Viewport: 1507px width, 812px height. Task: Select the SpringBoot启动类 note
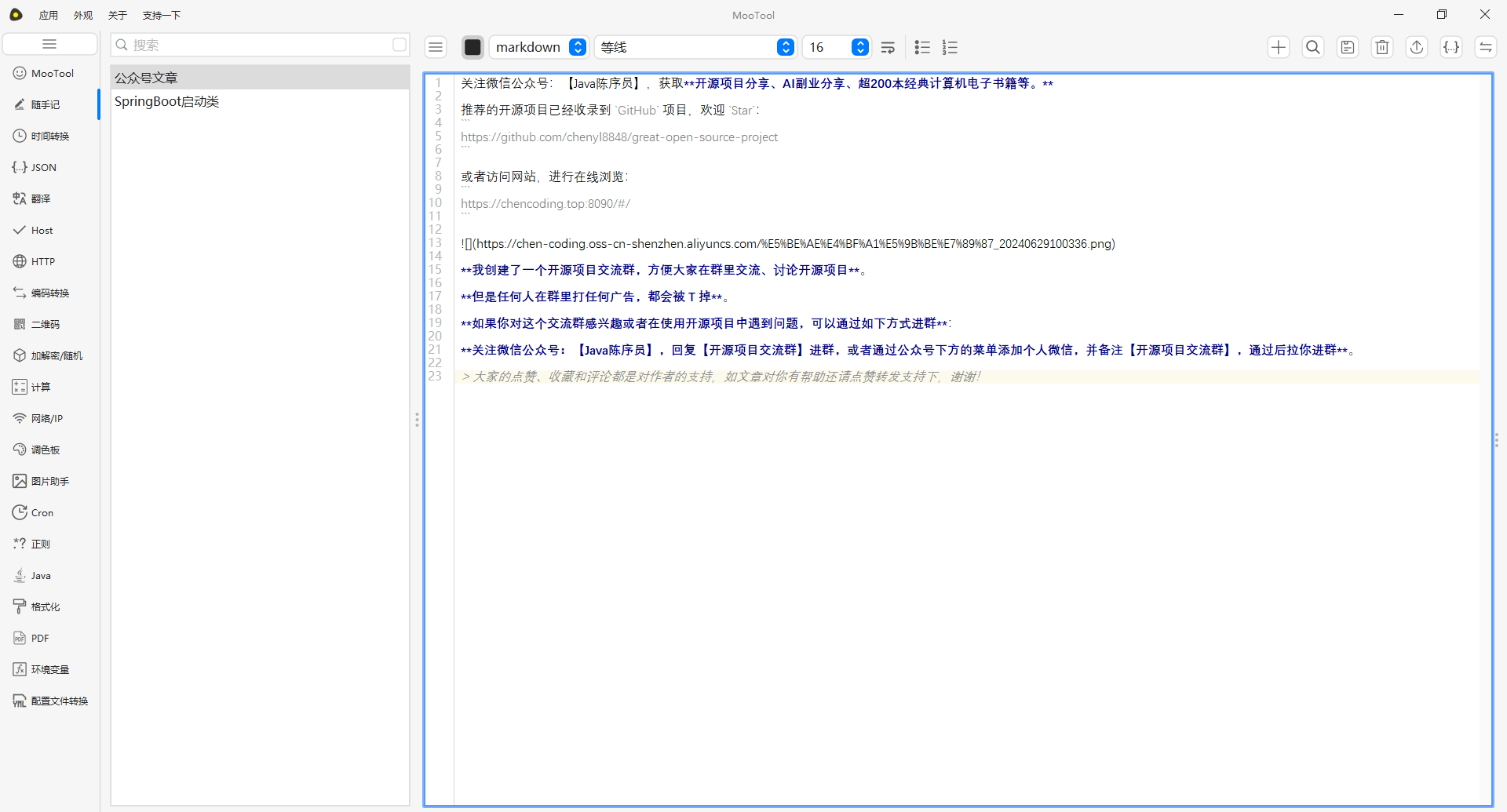pos(166,101)
